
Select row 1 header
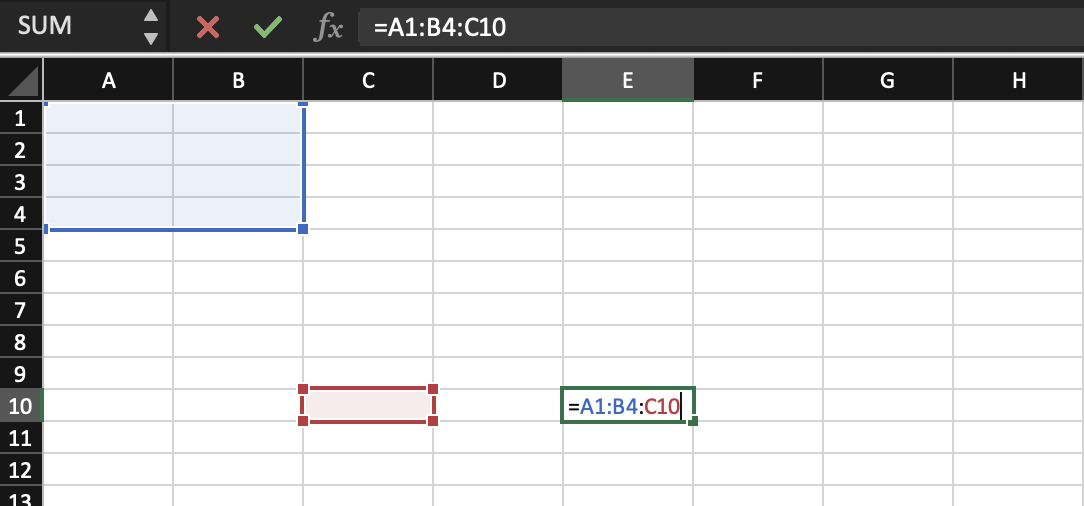[x=21, y=118]
